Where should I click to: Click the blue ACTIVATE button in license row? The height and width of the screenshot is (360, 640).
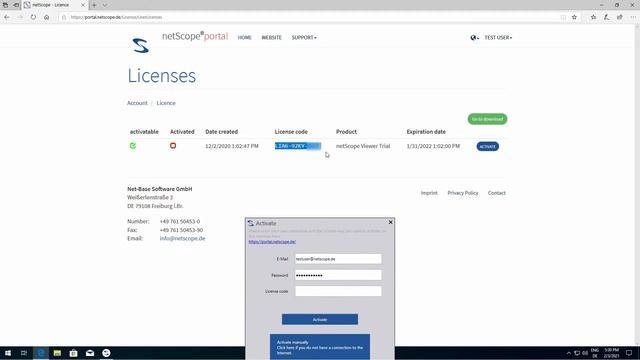[487, 147]
